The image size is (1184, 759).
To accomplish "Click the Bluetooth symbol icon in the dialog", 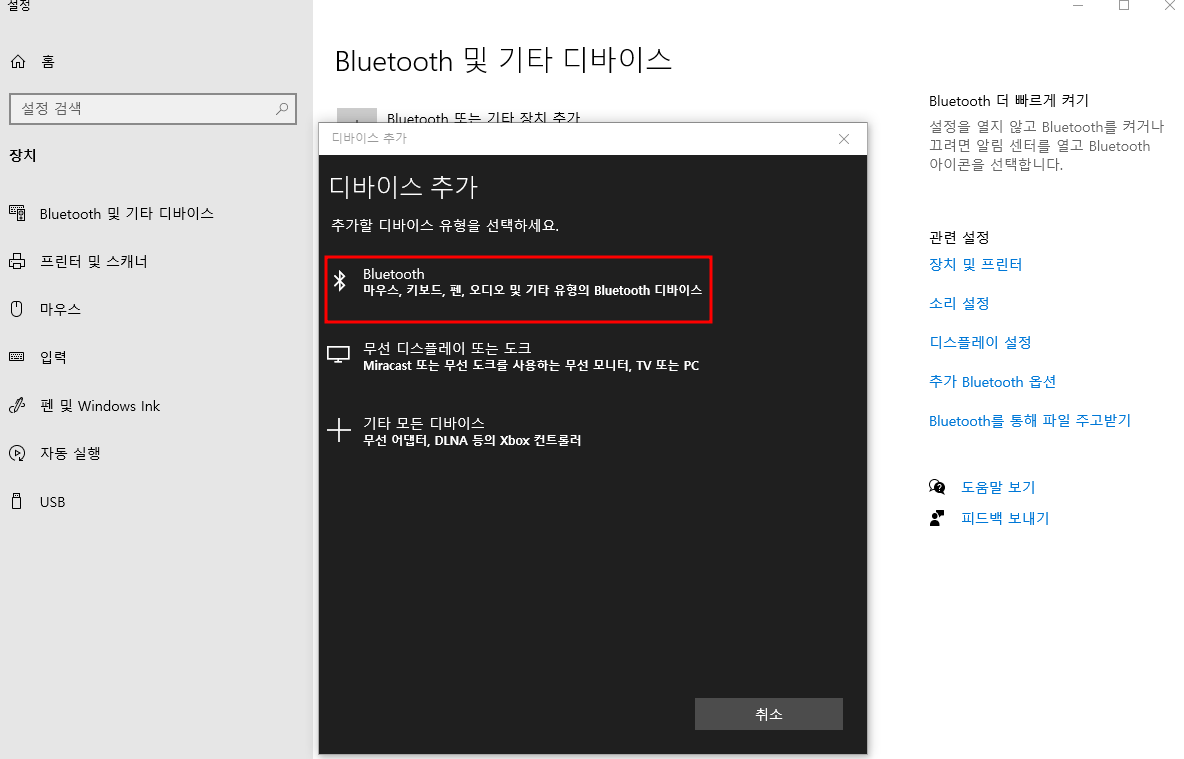I will 340,281.
